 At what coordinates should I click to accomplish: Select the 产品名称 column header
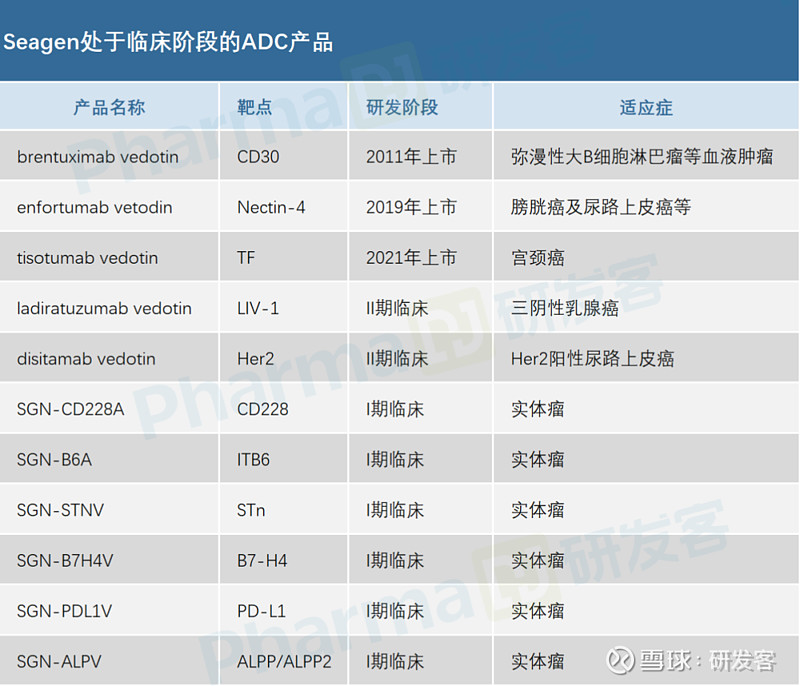click(x=109, y=106)
